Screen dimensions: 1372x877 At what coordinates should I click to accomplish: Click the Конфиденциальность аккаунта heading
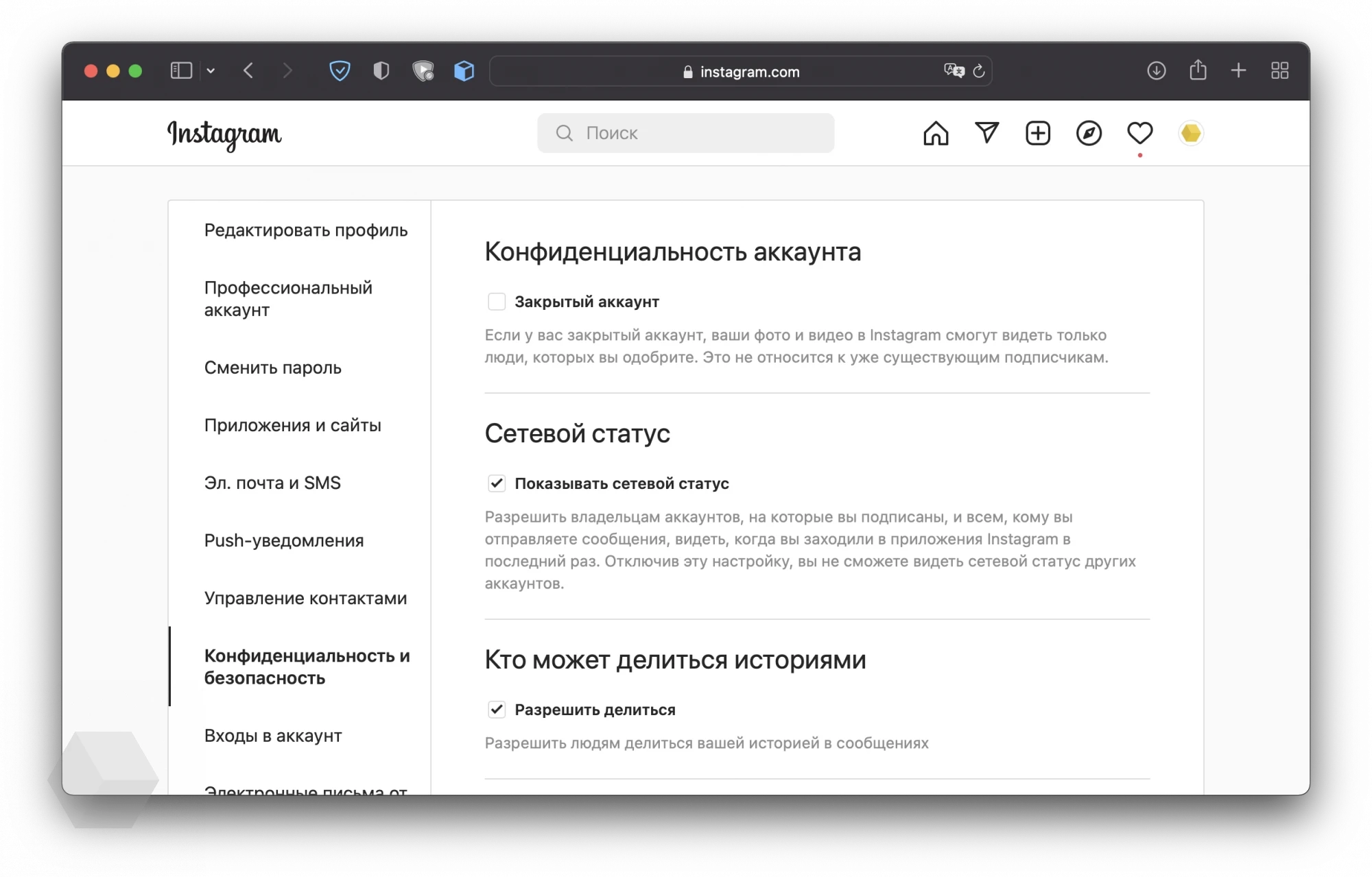(672, 252)
